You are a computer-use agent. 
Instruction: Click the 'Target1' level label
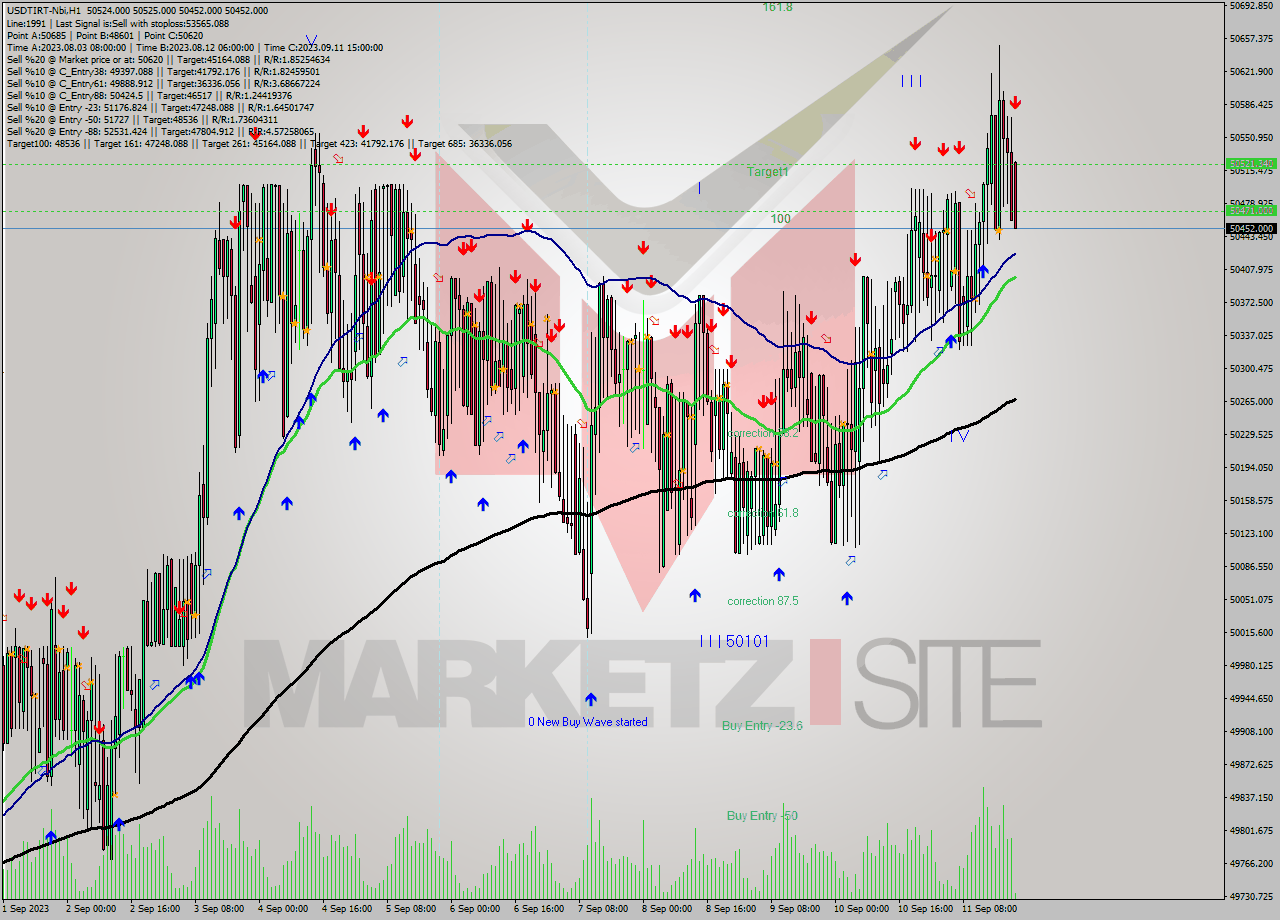point(768,172)
